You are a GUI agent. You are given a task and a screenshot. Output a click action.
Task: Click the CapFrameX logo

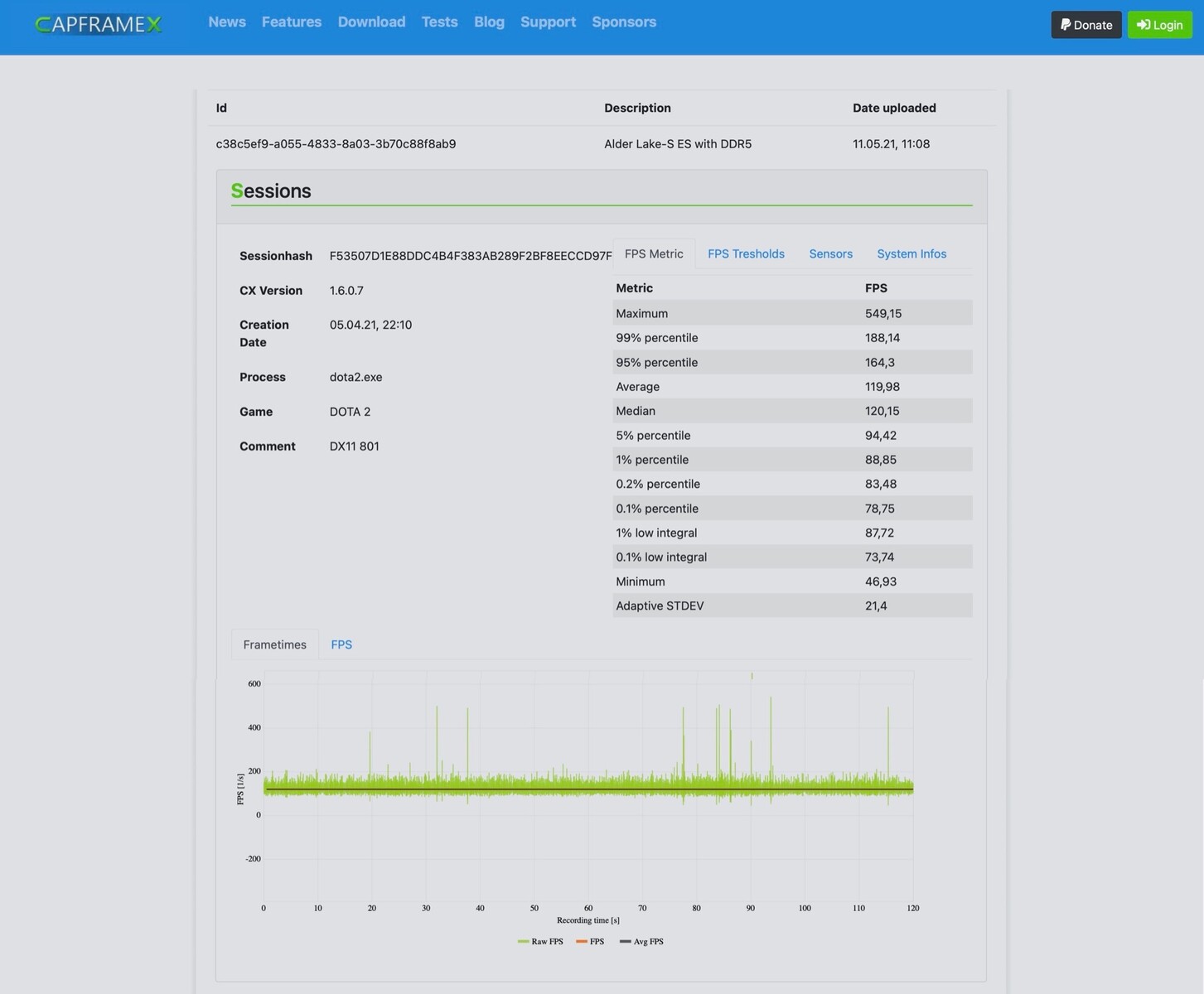(99, 25)
